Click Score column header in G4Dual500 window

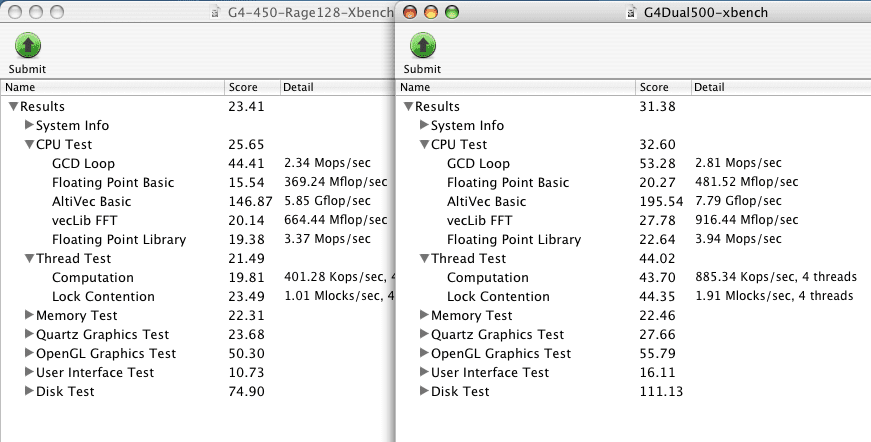[x=663, y=87]
